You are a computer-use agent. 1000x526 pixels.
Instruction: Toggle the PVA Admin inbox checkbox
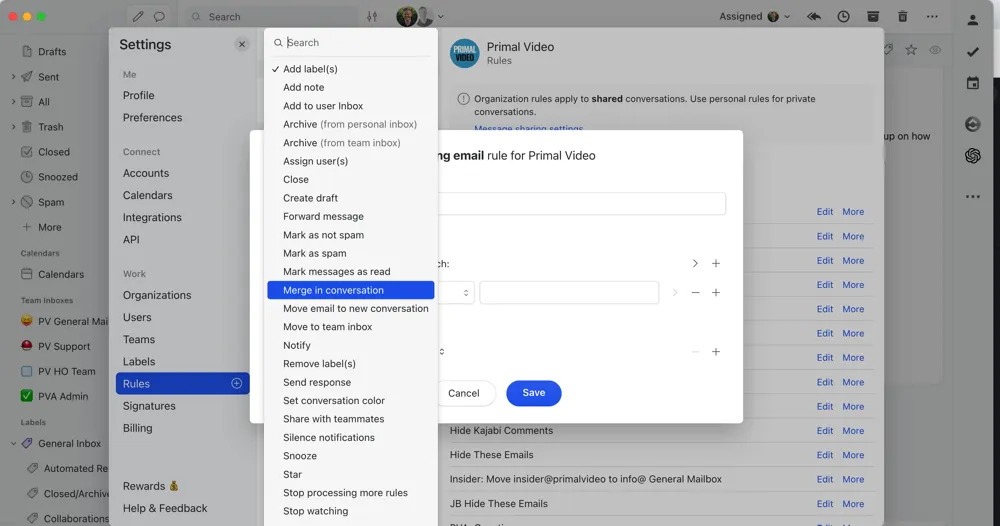(x=27, y=396)
